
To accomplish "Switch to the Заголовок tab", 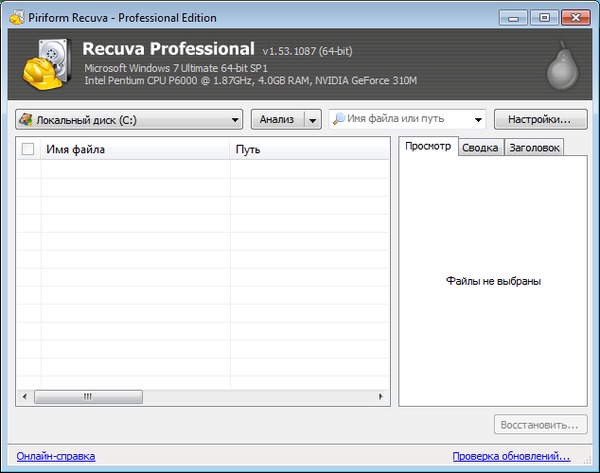I will [x=533, y=148].
